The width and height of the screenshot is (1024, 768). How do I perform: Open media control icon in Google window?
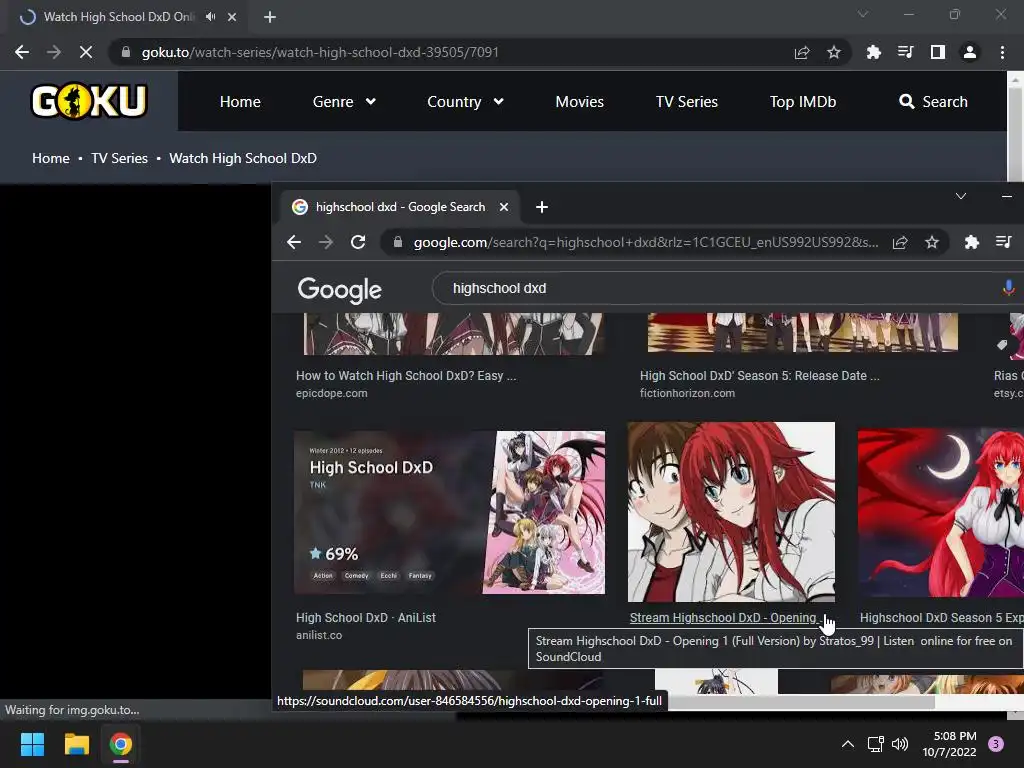[1004, 242]
